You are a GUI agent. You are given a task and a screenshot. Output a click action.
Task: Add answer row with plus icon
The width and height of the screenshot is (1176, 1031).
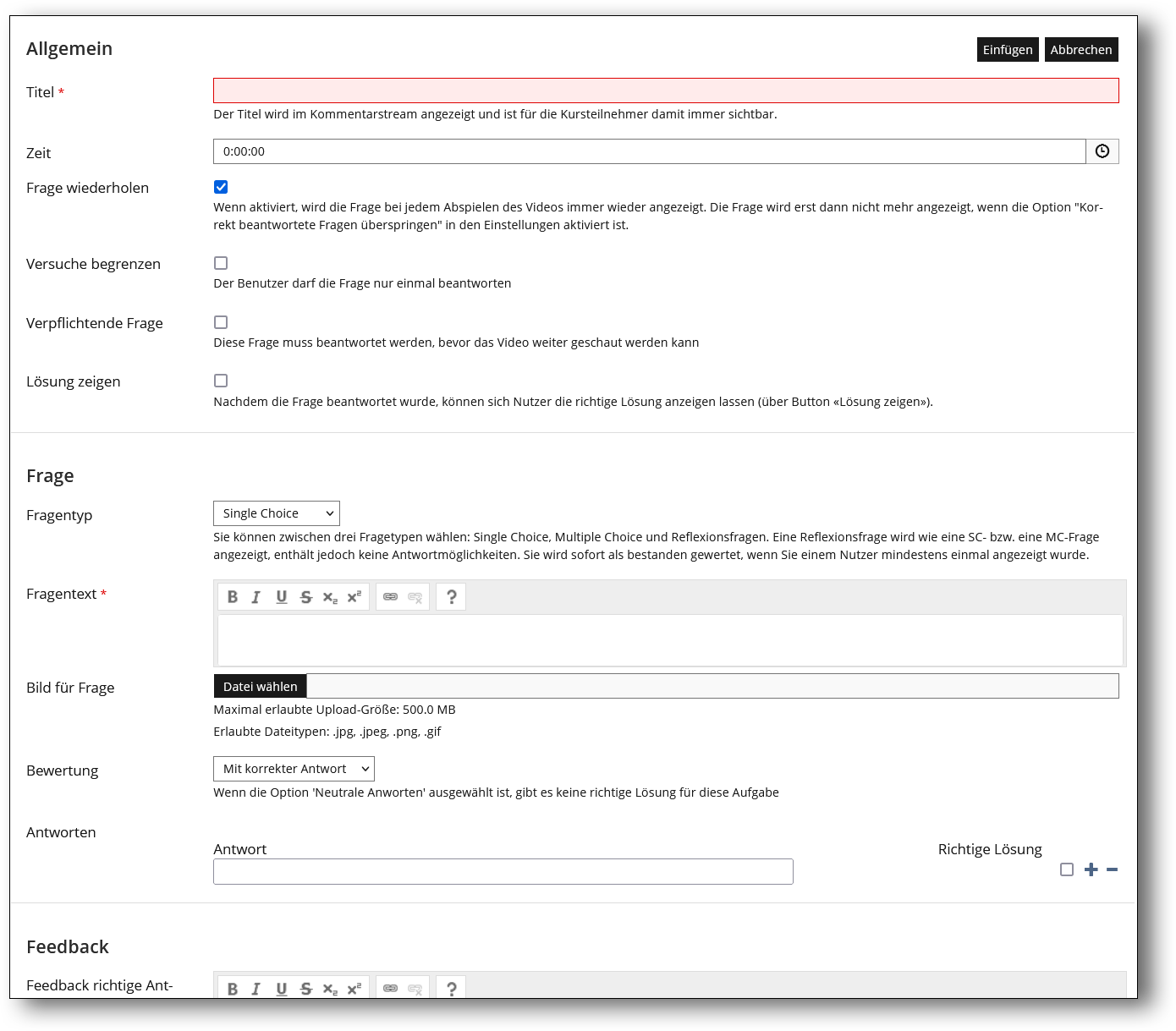point(1091,869)
